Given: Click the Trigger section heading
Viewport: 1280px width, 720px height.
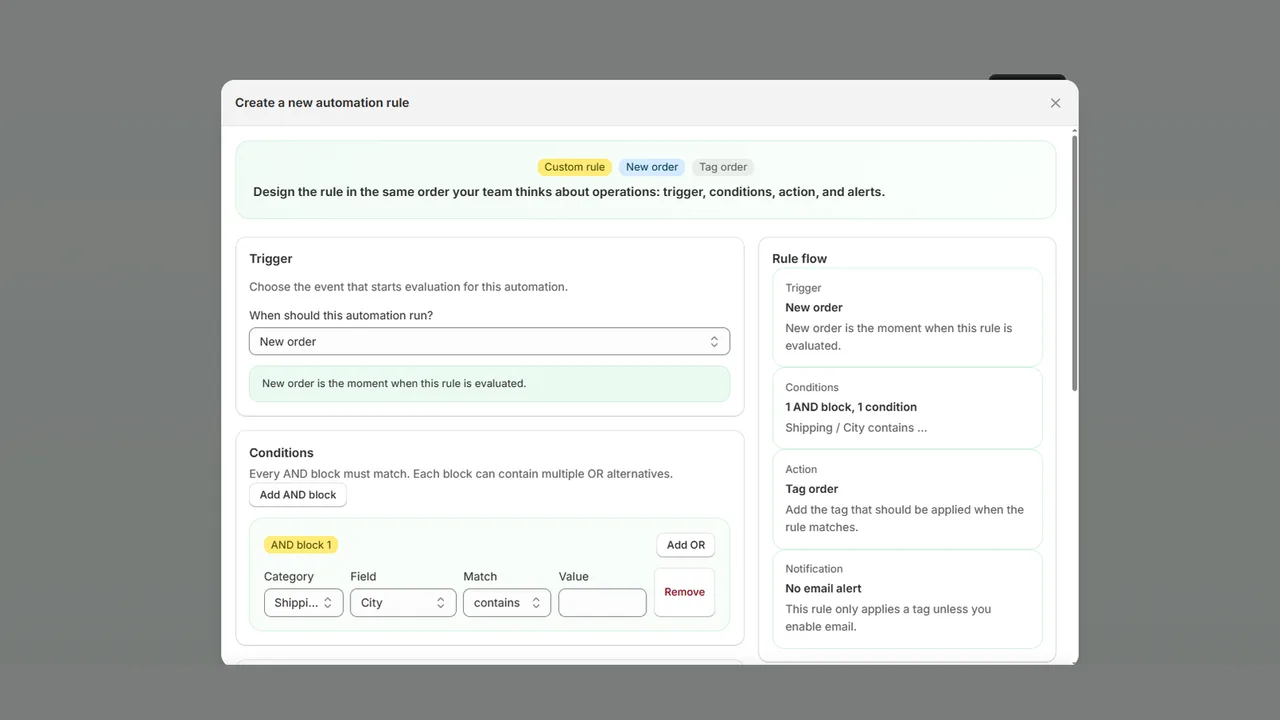Looking at the screenshot, I should [x=270, y=259].
